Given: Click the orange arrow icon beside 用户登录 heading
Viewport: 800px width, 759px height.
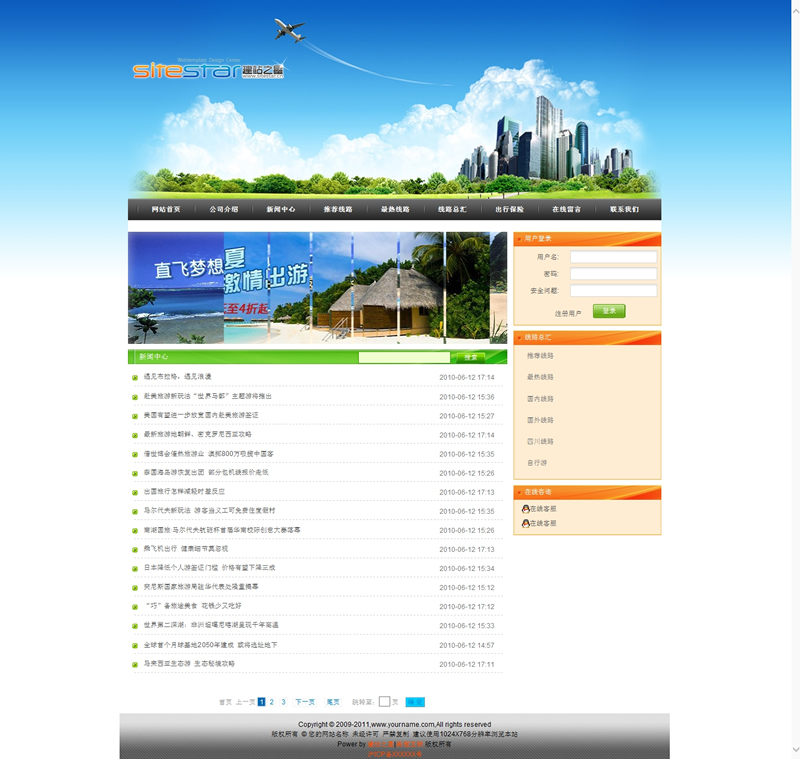Looking at the screenshot, I should coord(519,239).
